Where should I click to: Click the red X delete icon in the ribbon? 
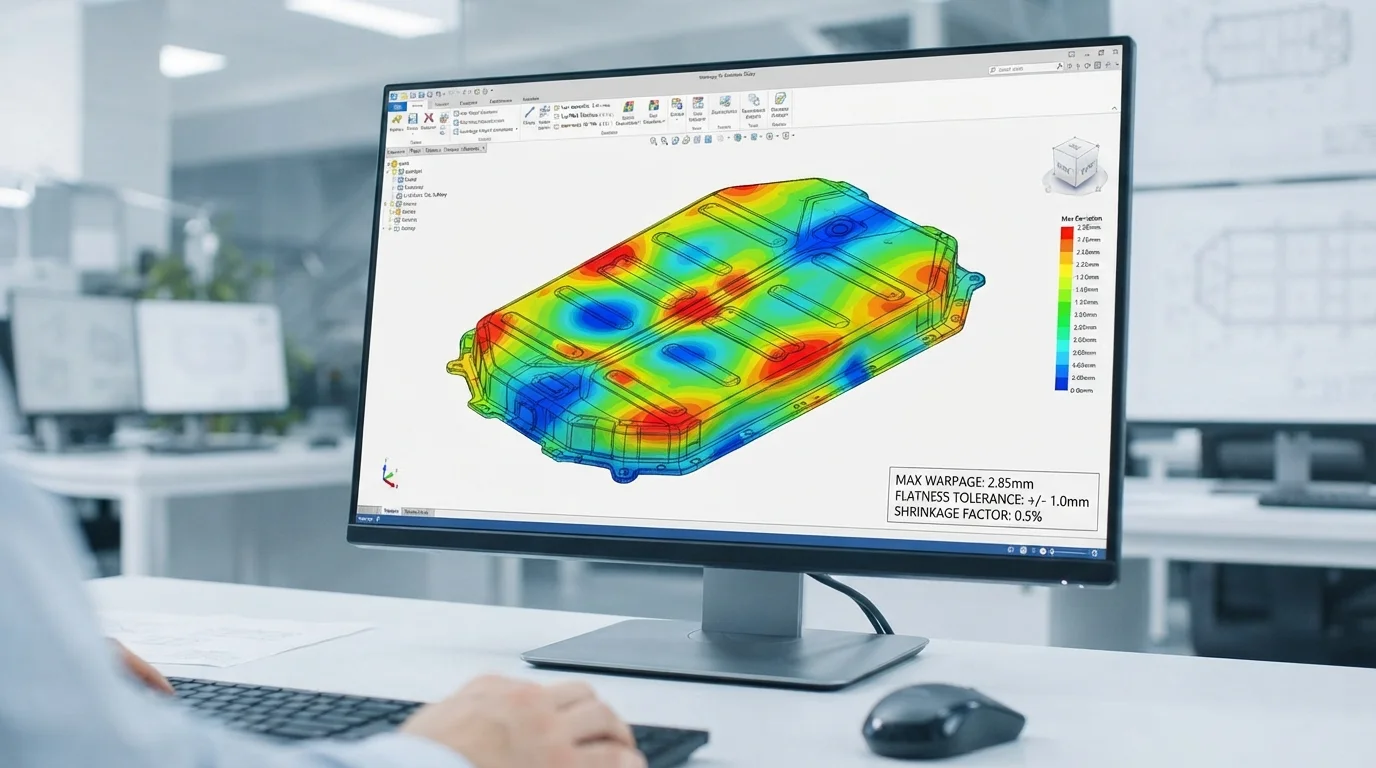(x=429, y=117)
